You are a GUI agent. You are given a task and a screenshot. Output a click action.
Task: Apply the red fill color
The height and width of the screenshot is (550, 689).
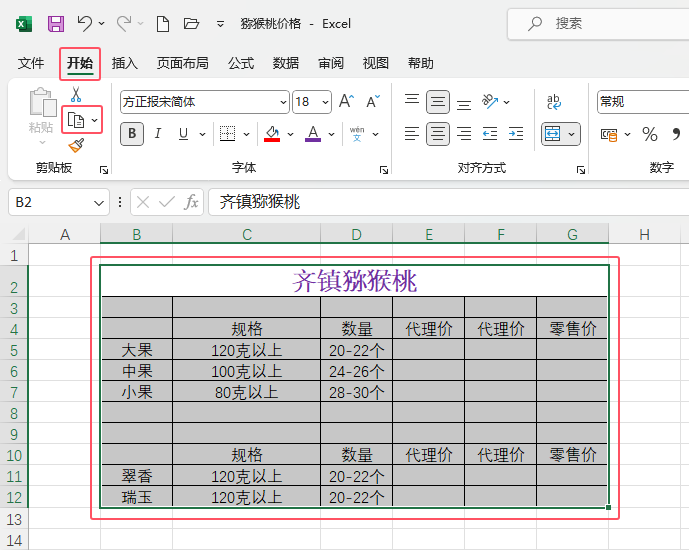tap(272, 134)
